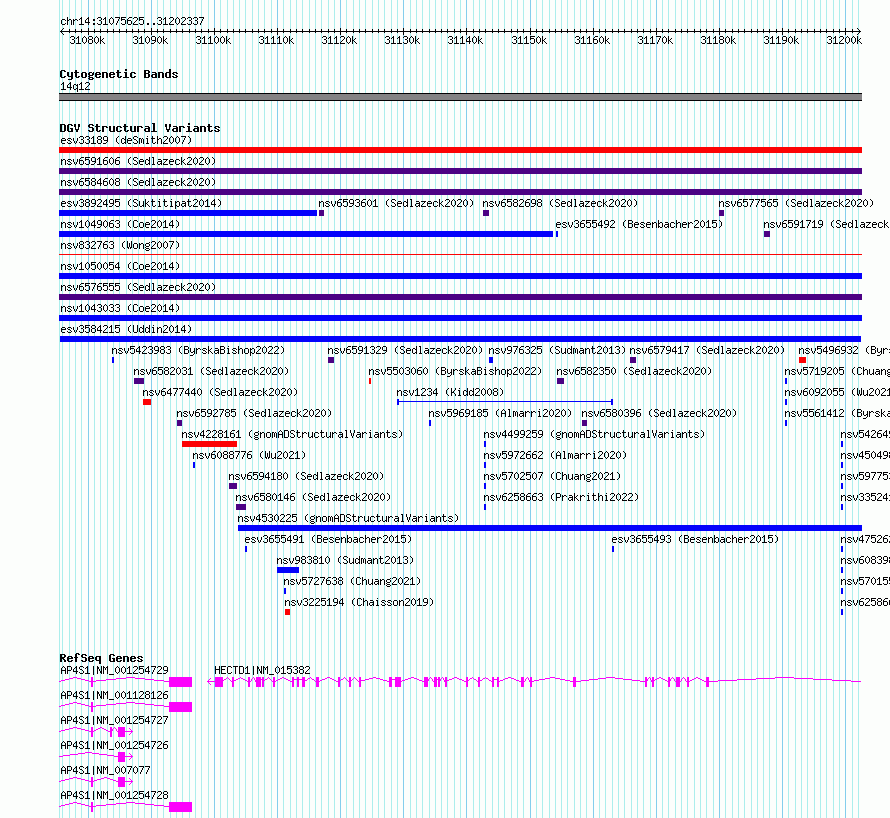The width and height of the screenshot is (890, 818).
Task: Select the 31180k ruler position label
Action: [717, 40]
